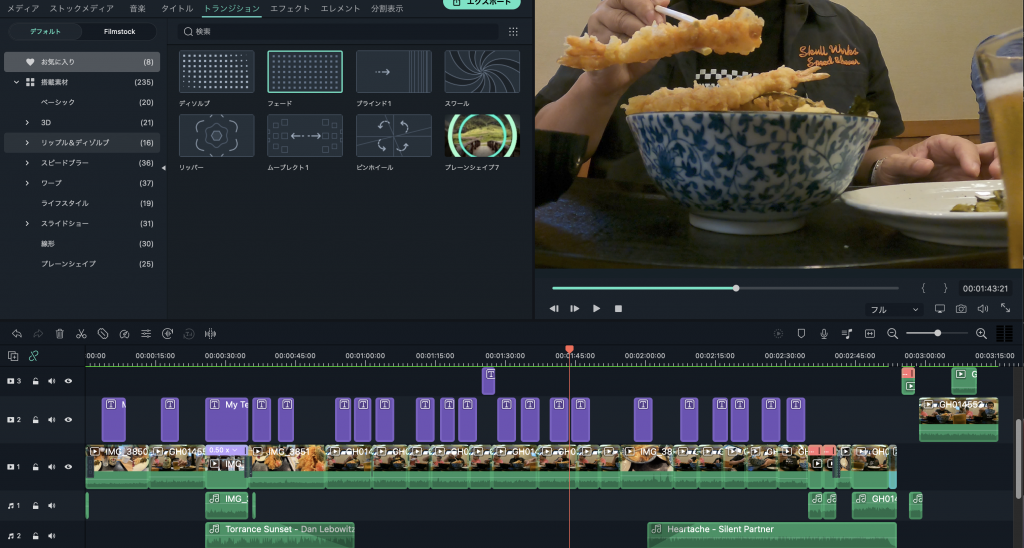The height and width of the screenshot is (548, 1024).
Task: Toggle lock on video track 2
Action: coord(35,419)
